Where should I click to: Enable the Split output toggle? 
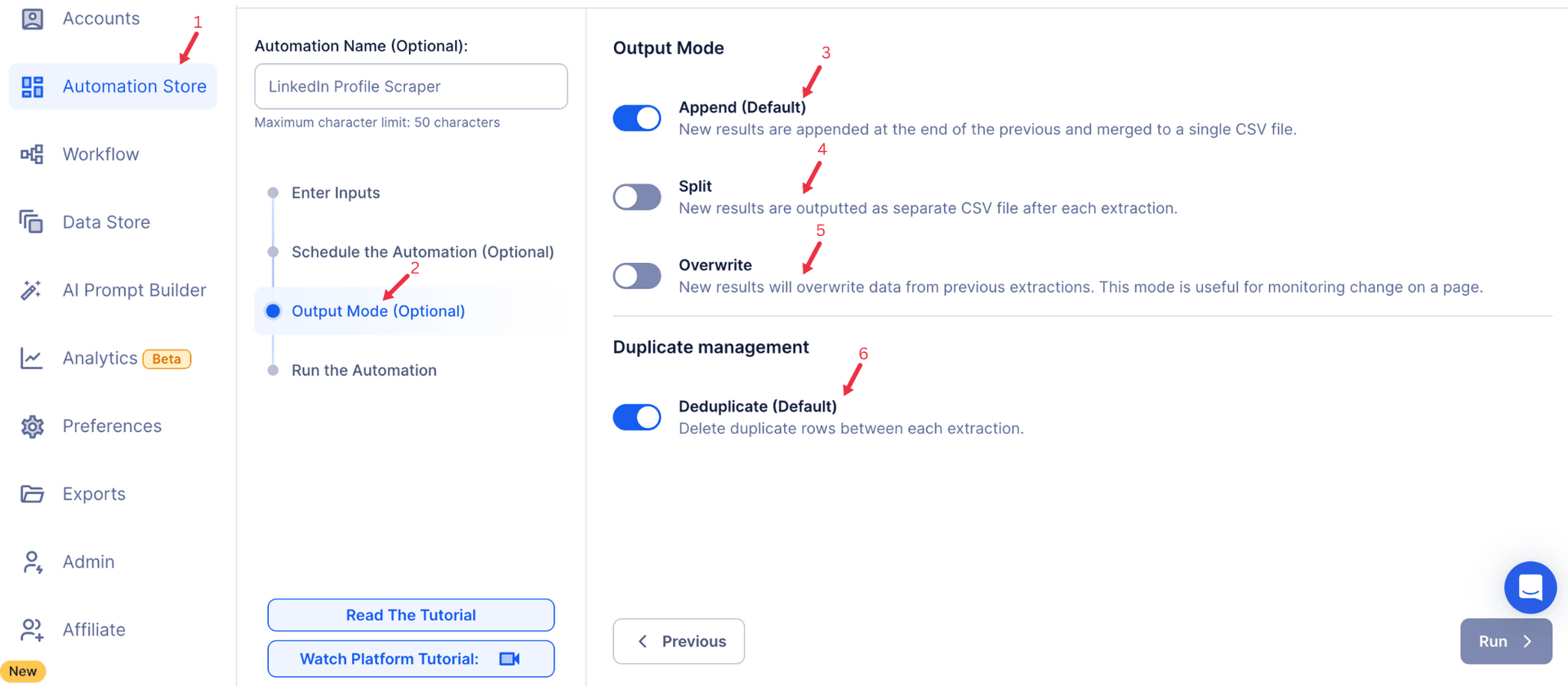pyautogui.click(x=637, y=197)
